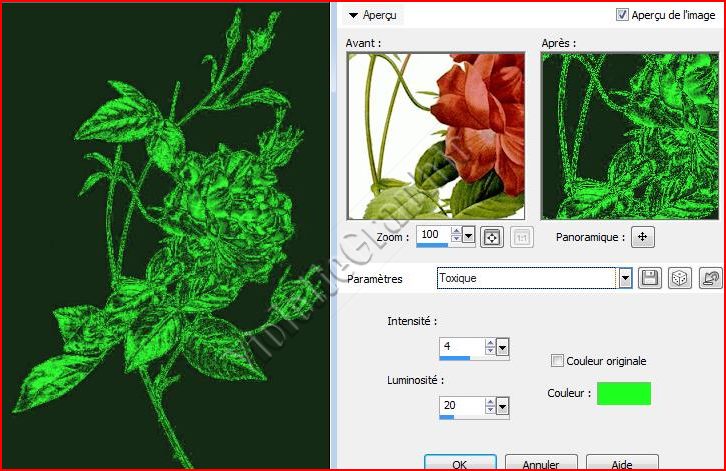Click the Aide button

[x=621, y=464]
